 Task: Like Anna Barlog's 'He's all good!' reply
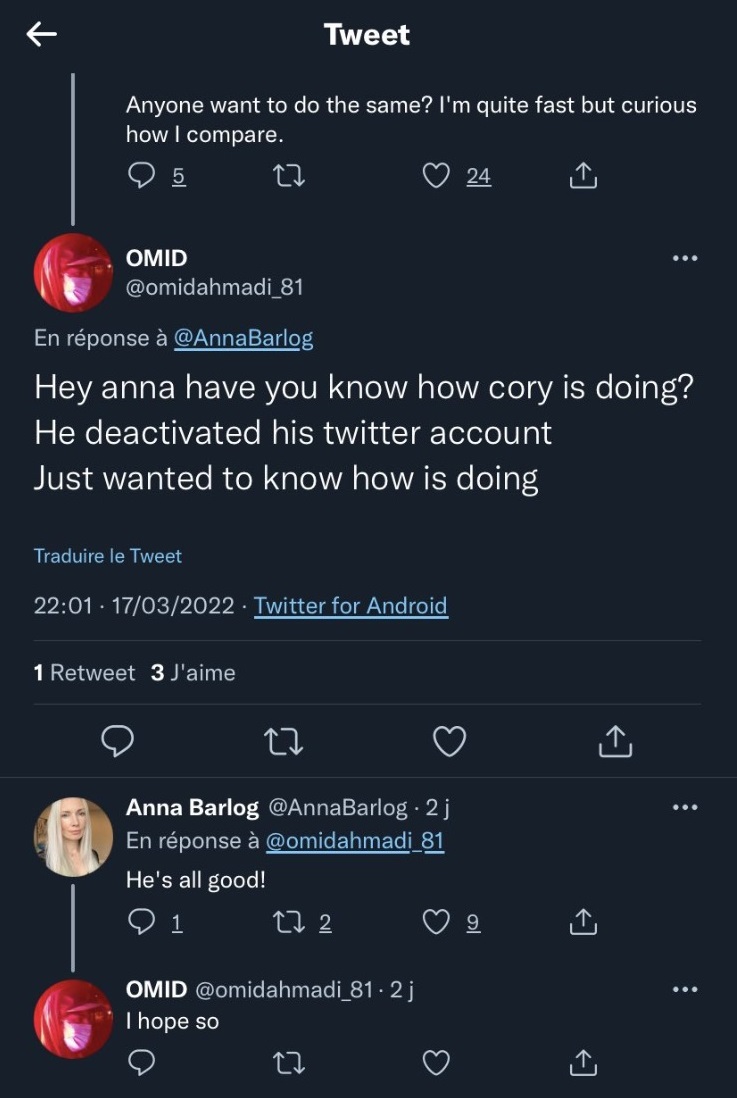[436, 923]
